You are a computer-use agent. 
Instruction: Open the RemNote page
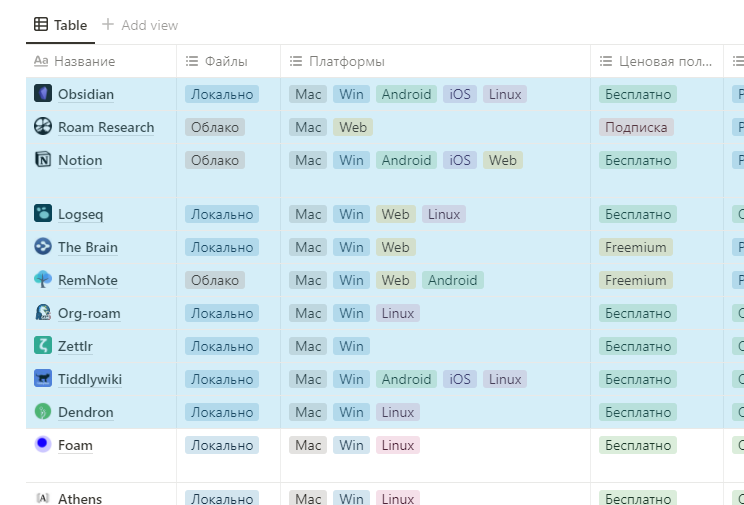click(88, 280)
